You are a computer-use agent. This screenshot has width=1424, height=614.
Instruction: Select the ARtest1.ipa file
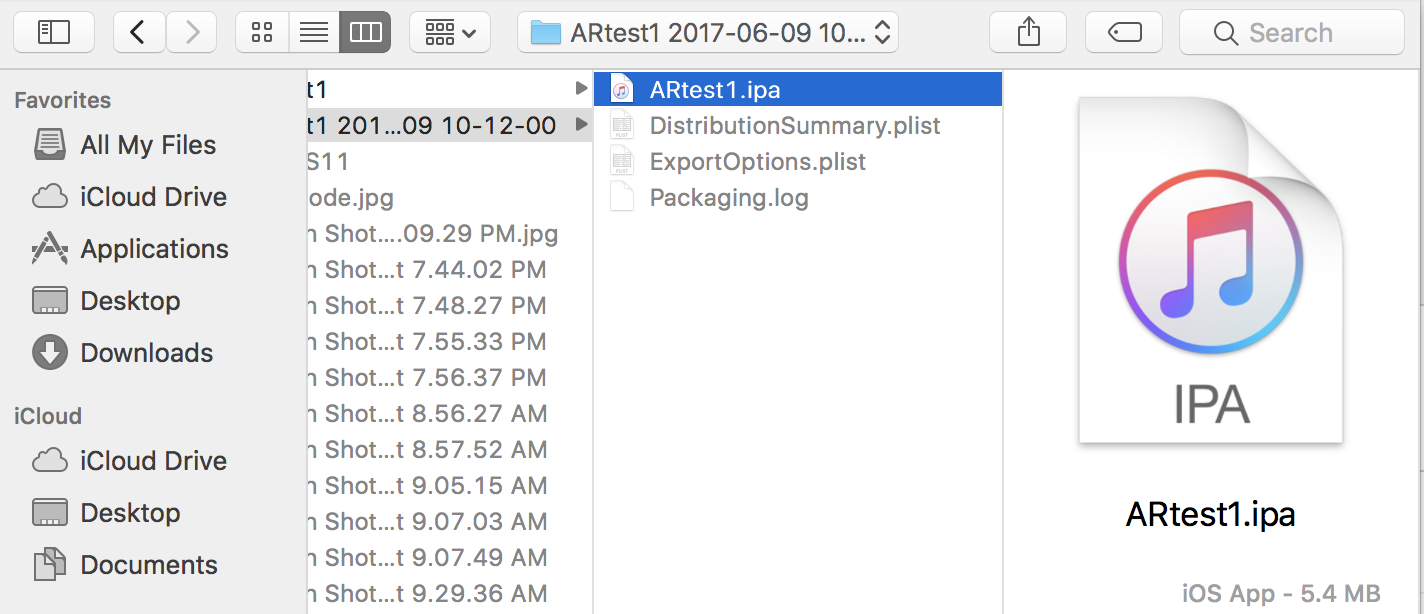(x=714, y=90)
